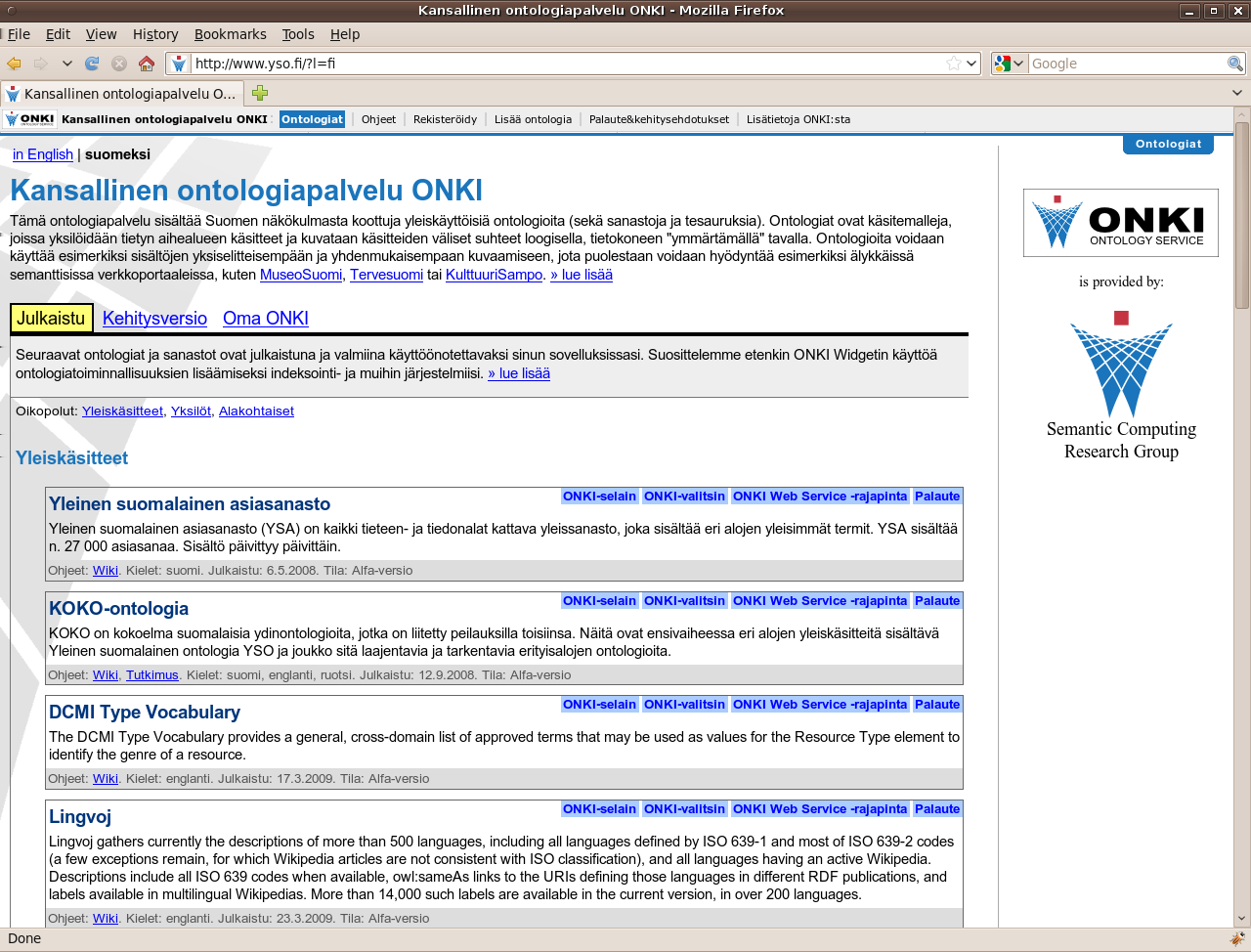Open the Rekisteröidy navigation link
The image size is (1251, 952).
[x=445, y=119]
